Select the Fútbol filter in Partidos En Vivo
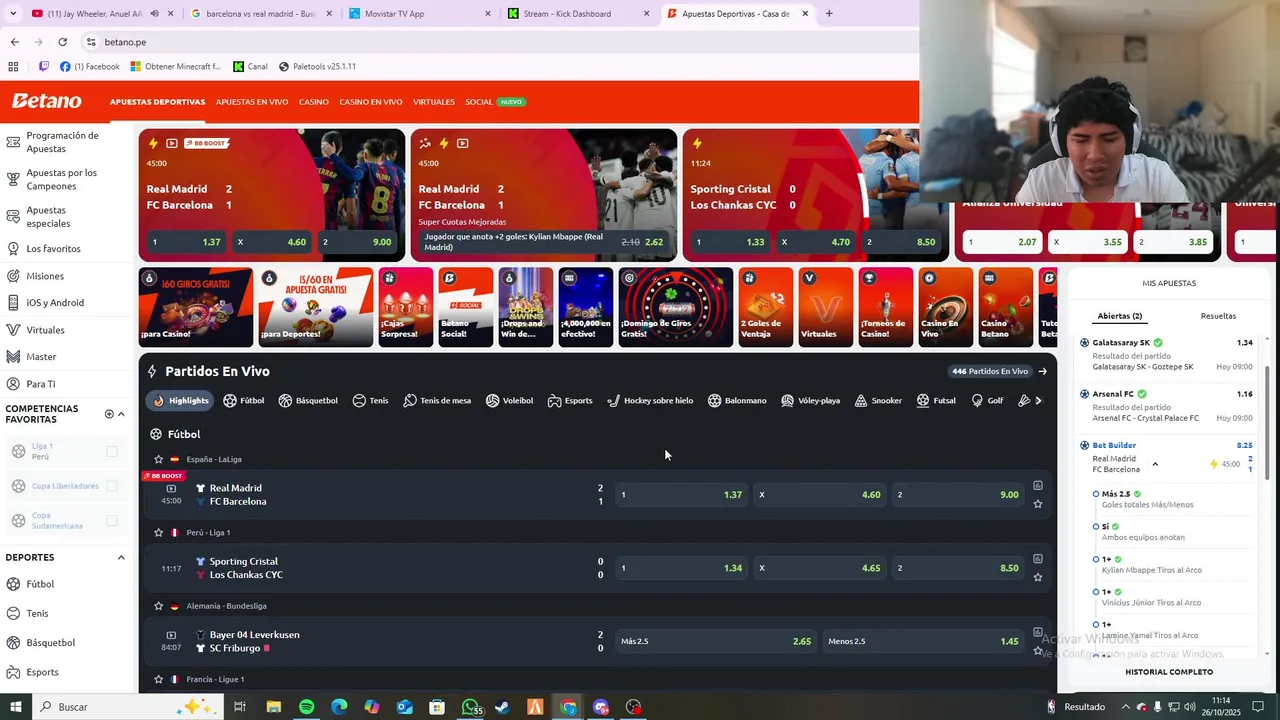 pyautogui.click(x=244, y=400)
